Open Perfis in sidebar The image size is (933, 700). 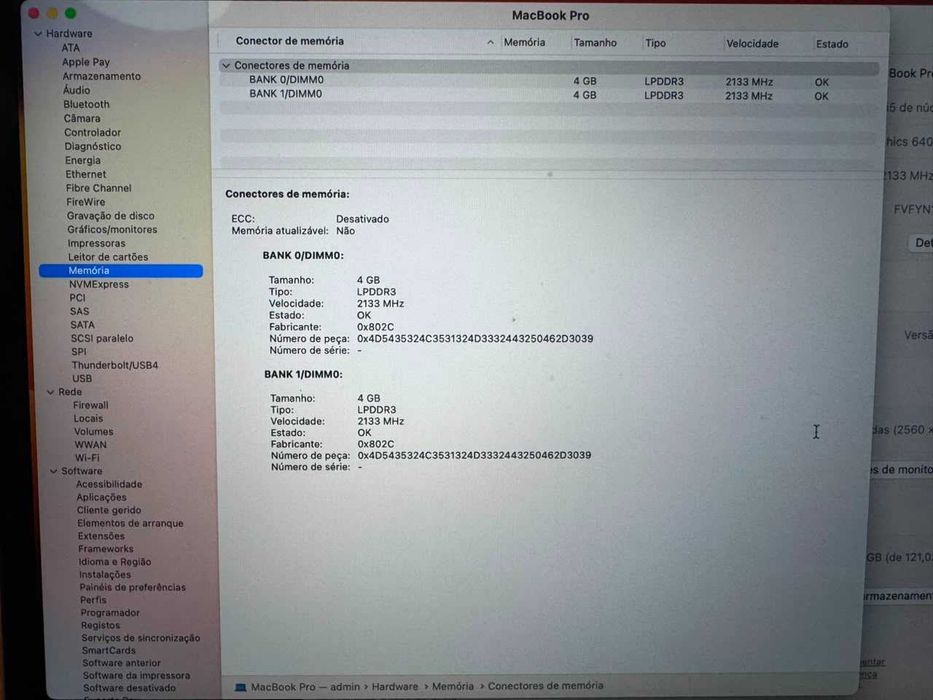point(93,600)
